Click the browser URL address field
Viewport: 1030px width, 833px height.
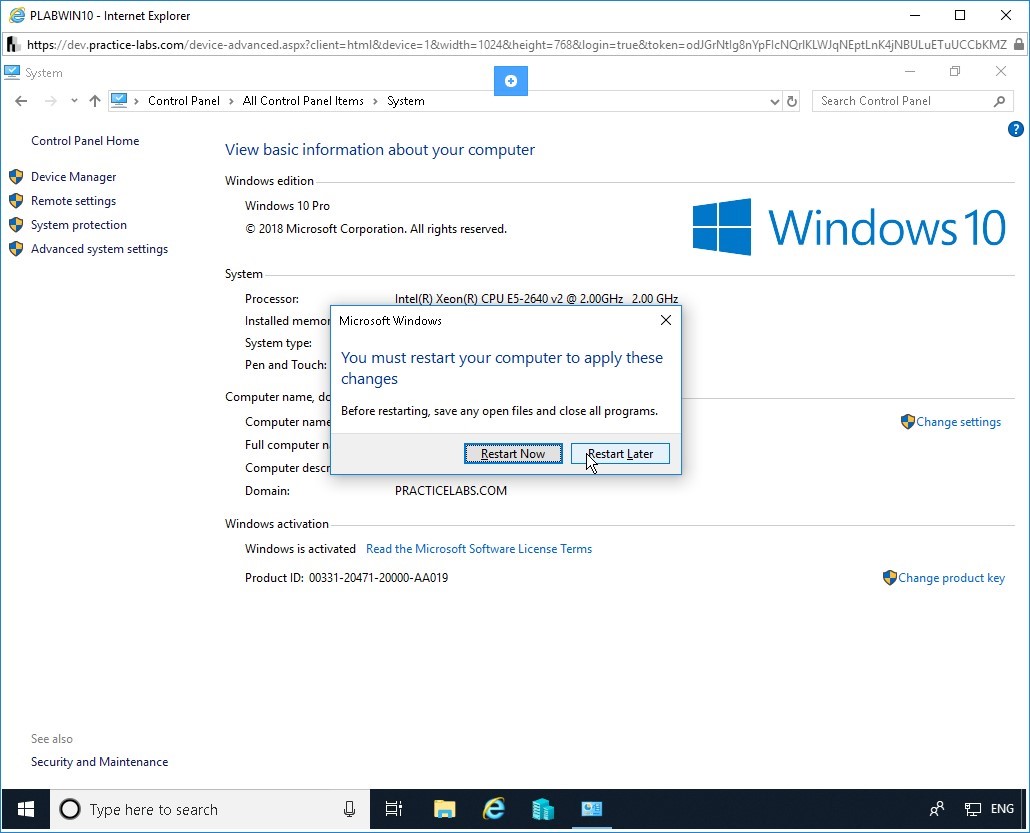coord(516,45)
